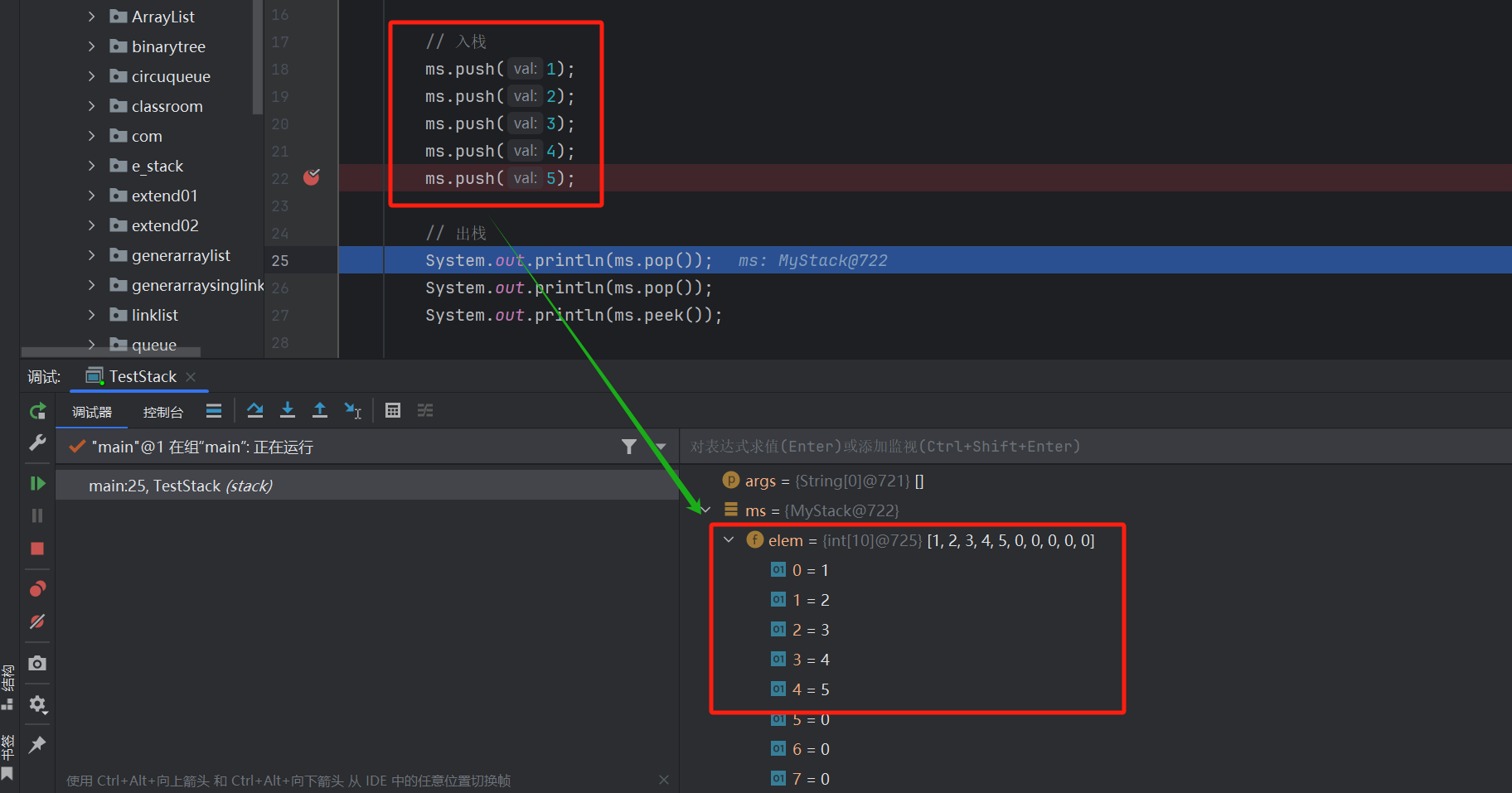This screenshot has width=1512, height=793.
Task: Toggle breakpoint on line 22
Action: pos(312,177)
